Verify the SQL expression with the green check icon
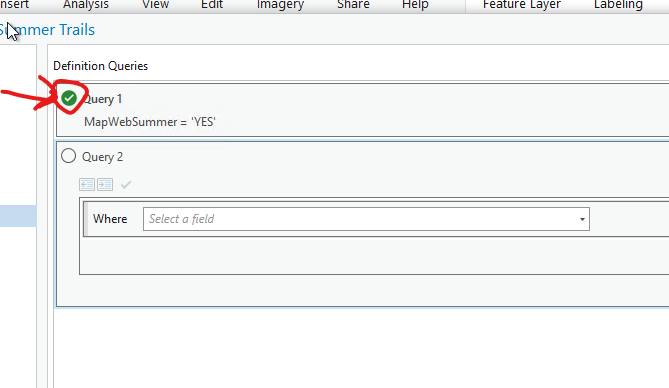 click(x=126, y=184)
